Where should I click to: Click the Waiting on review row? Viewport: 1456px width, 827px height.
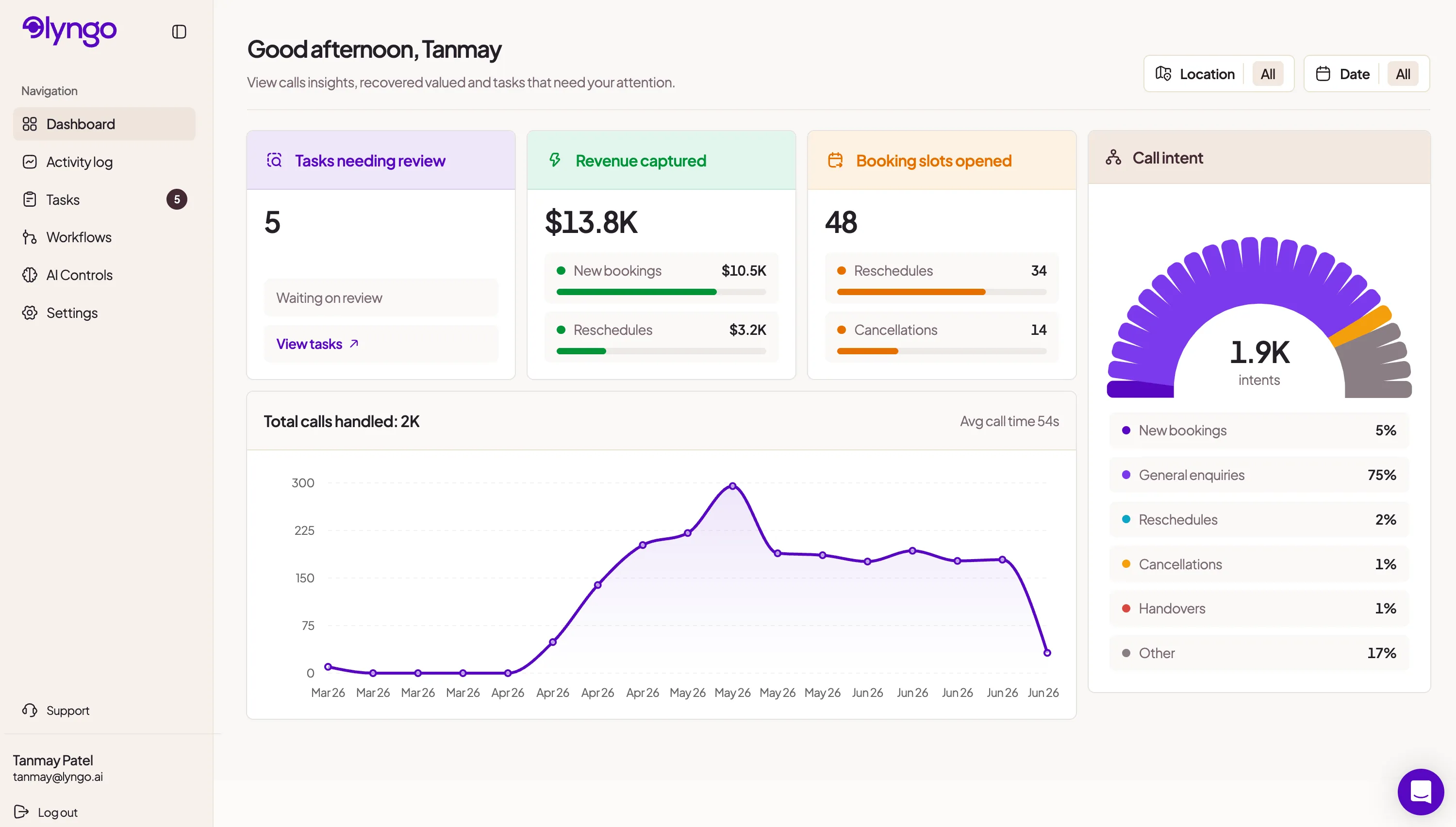(381, 298)
